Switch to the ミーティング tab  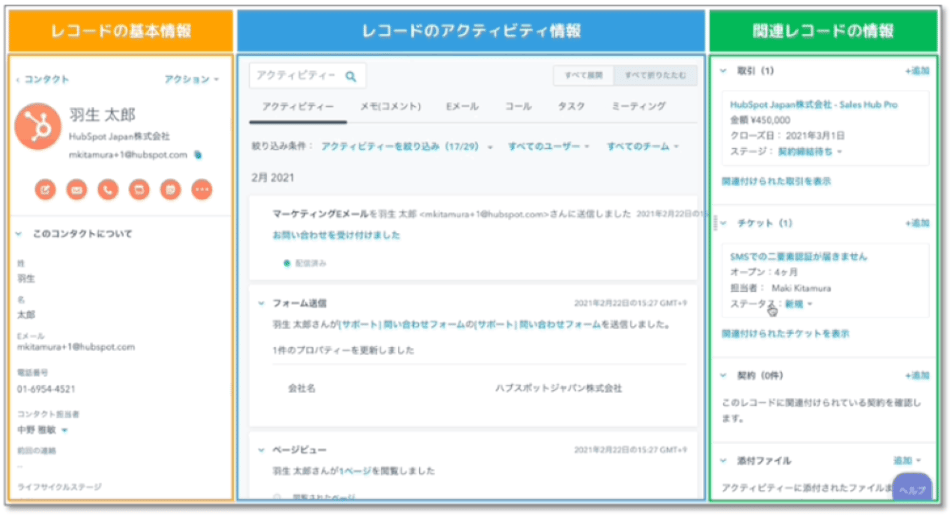click(639, 107)
